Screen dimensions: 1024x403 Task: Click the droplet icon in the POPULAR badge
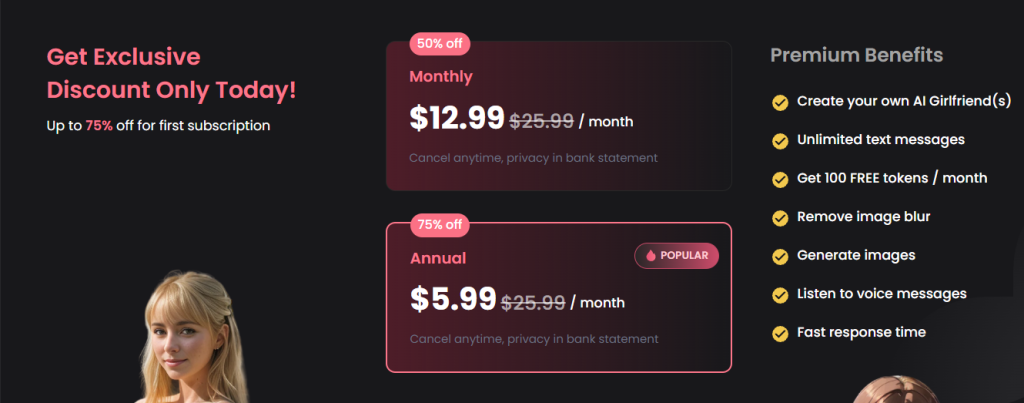[x=651, y=256]
